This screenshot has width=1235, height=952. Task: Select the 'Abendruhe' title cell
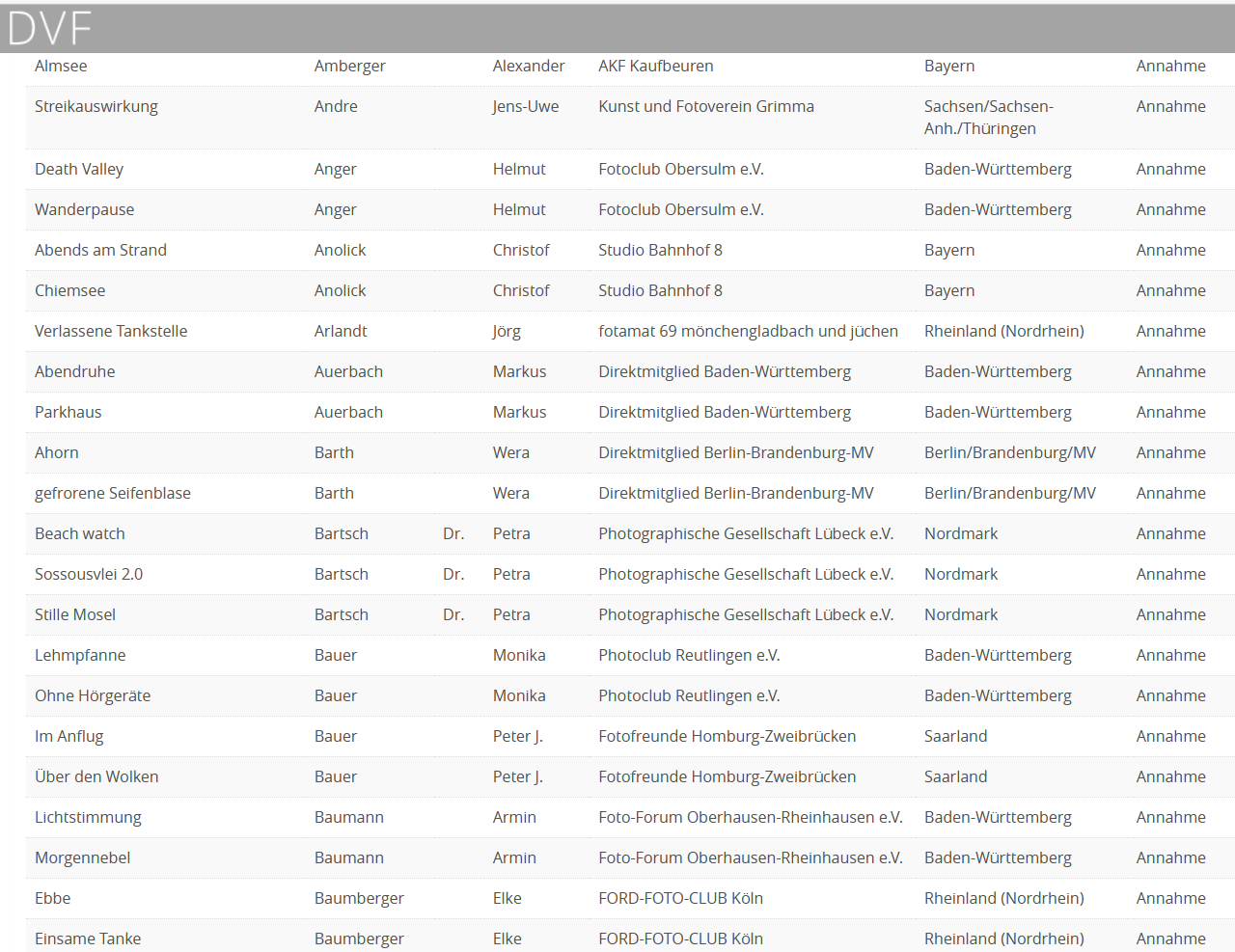(75, 371)
